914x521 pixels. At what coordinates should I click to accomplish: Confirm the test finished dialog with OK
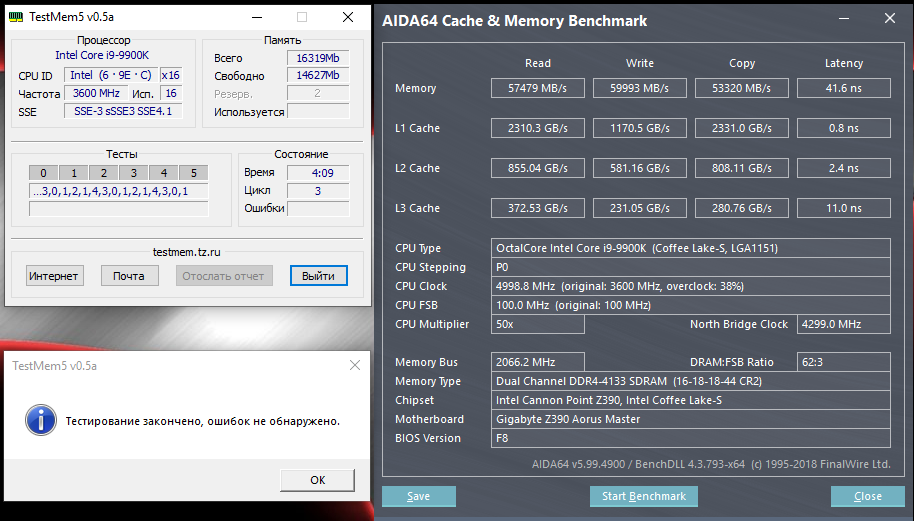click(x=317, y=479)
